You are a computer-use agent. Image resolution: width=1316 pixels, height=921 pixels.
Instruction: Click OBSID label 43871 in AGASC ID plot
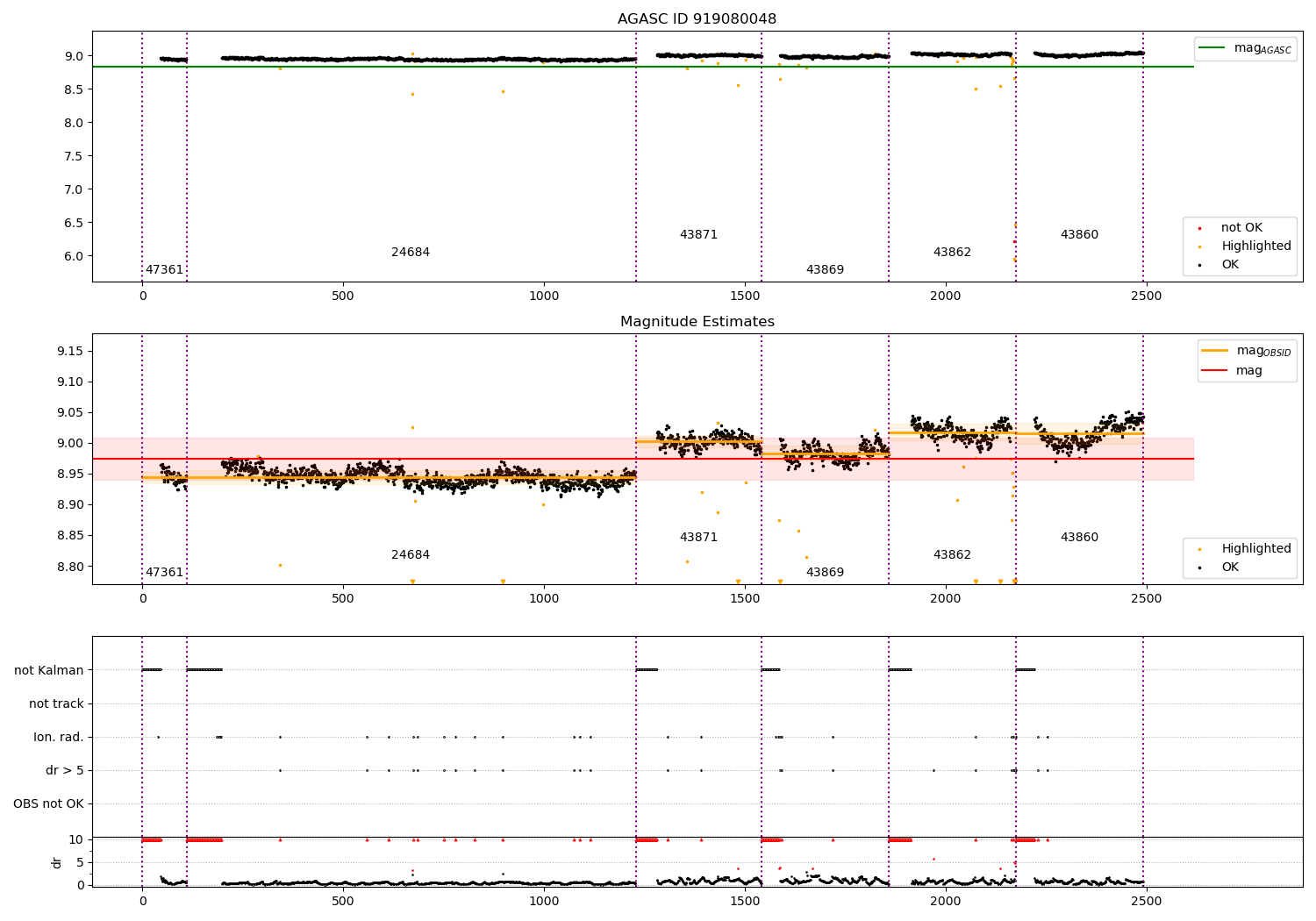point(698,235)
